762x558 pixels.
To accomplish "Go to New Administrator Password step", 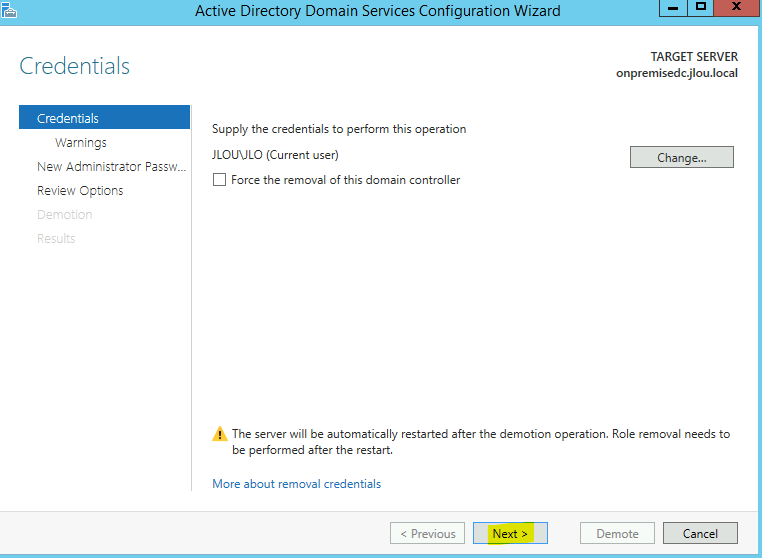I will pos(111,167).
